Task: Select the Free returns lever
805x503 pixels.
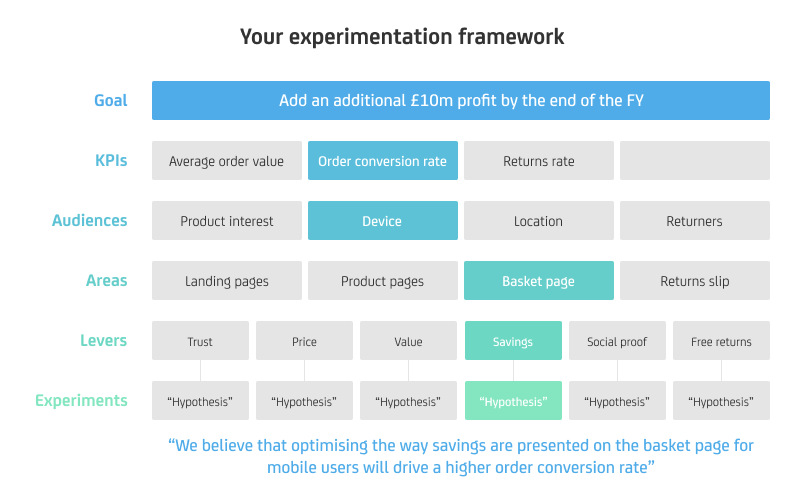Action: click(x=721, y=341)
